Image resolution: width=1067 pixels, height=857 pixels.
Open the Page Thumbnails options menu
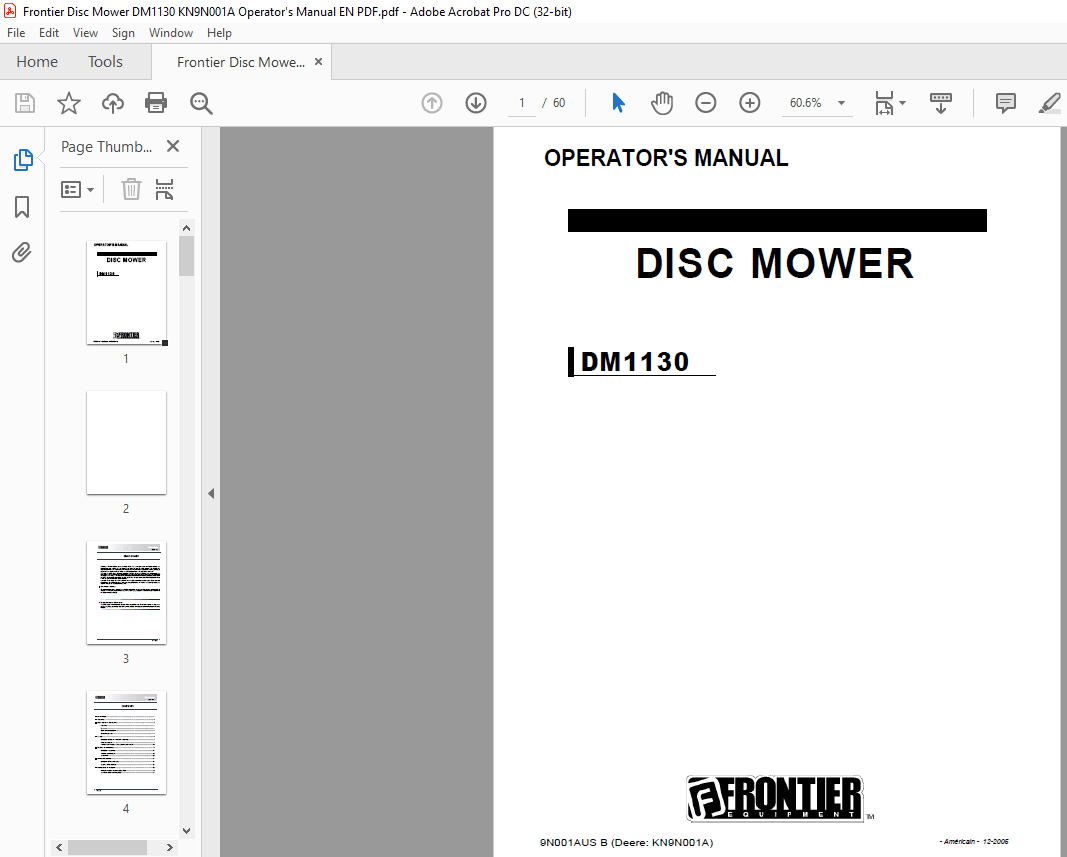tap(78, 189)
